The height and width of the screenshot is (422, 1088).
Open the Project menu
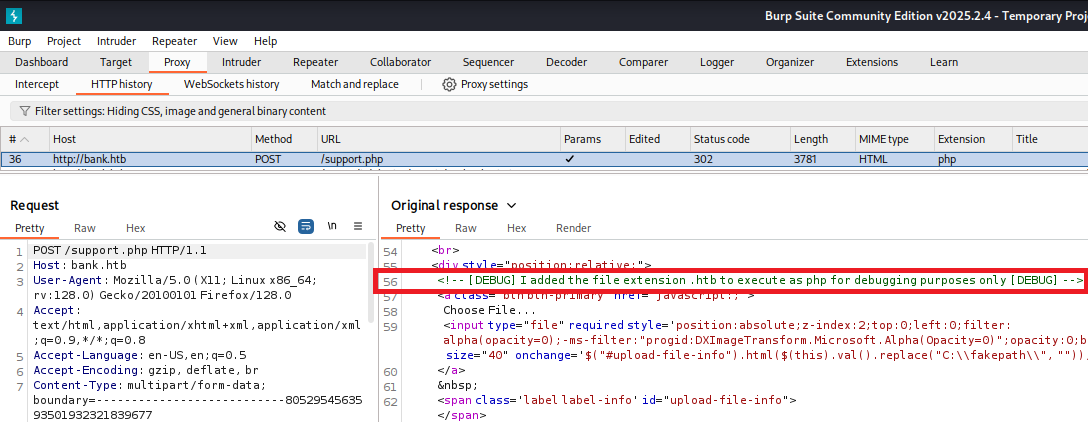click(x=64, y=41)
